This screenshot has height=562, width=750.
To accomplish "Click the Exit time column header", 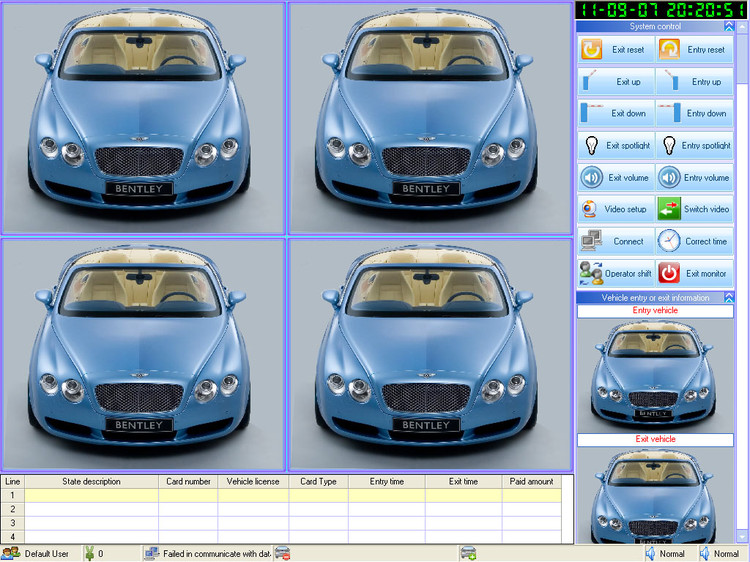I will [x=463, y=482].
